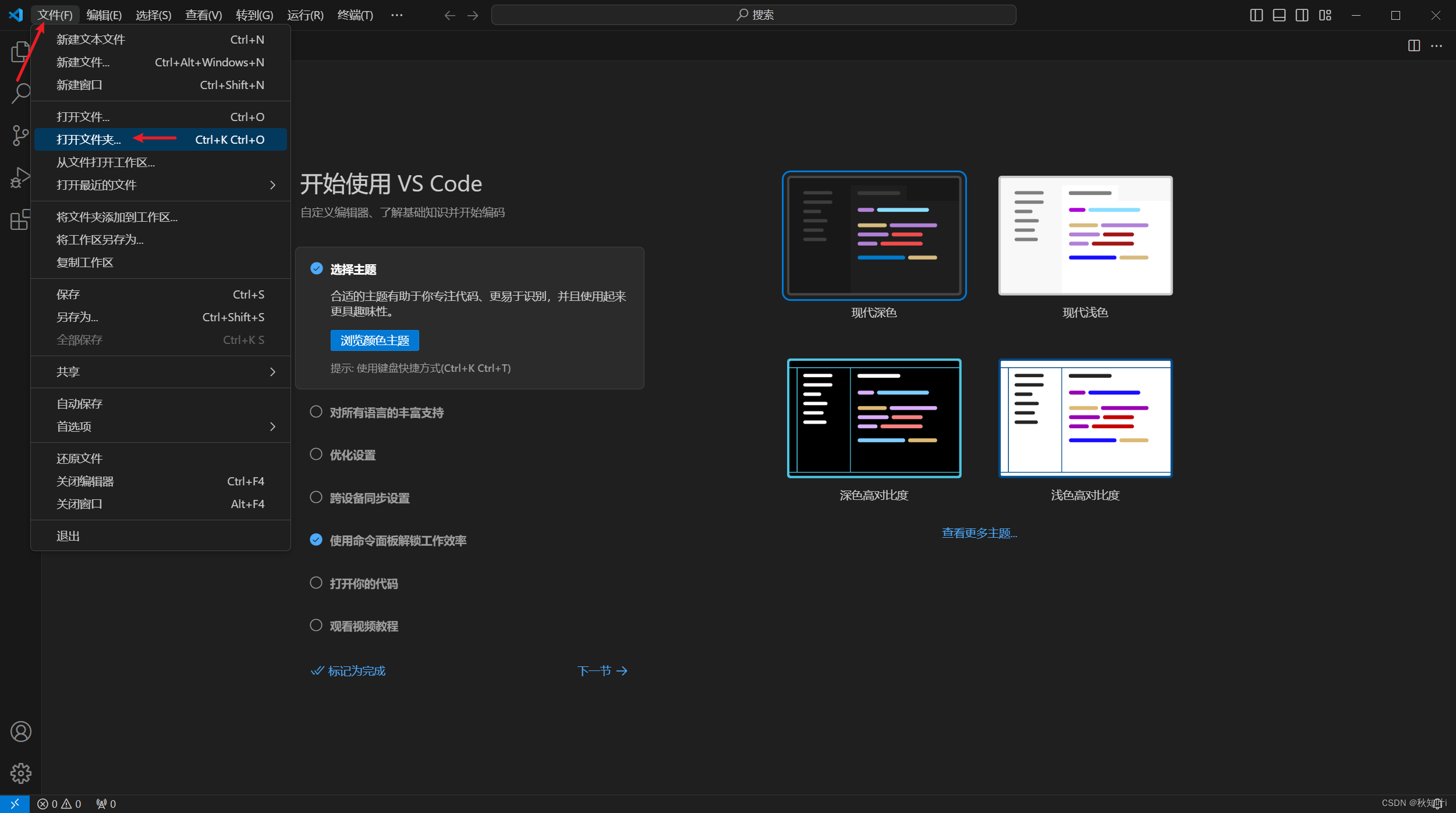Open the menu bar overflow ellipsis
The image size is (1456, 813).
(x=396, y=15)
